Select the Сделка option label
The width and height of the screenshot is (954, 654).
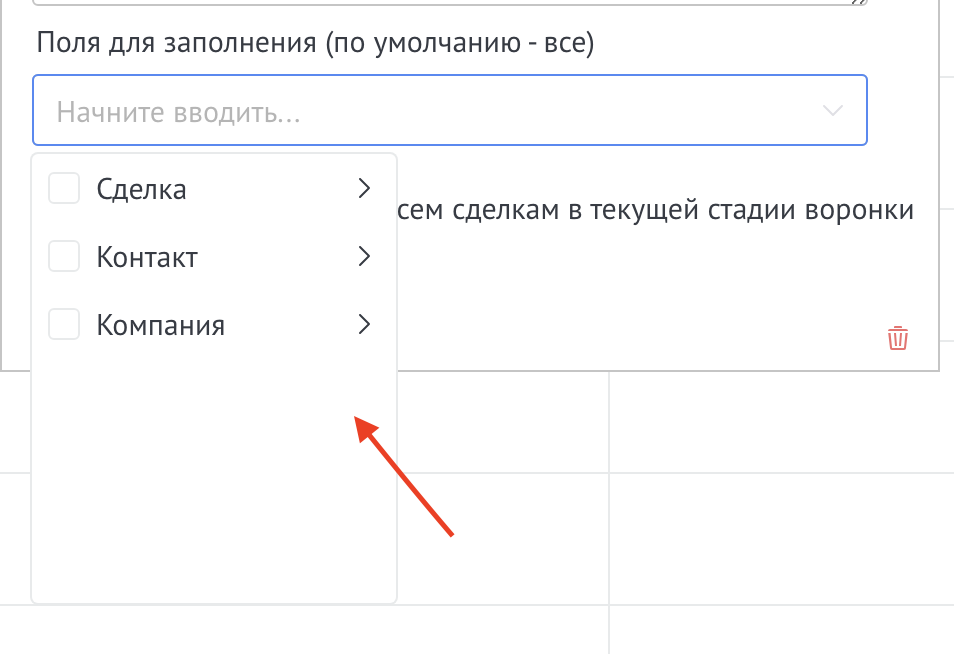(141, 188)
